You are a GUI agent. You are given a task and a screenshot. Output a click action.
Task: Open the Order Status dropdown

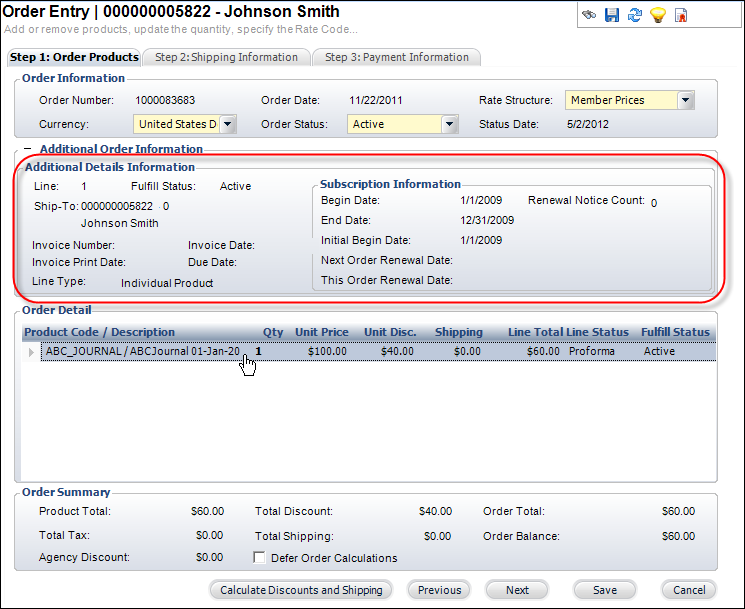click(449, 124)
